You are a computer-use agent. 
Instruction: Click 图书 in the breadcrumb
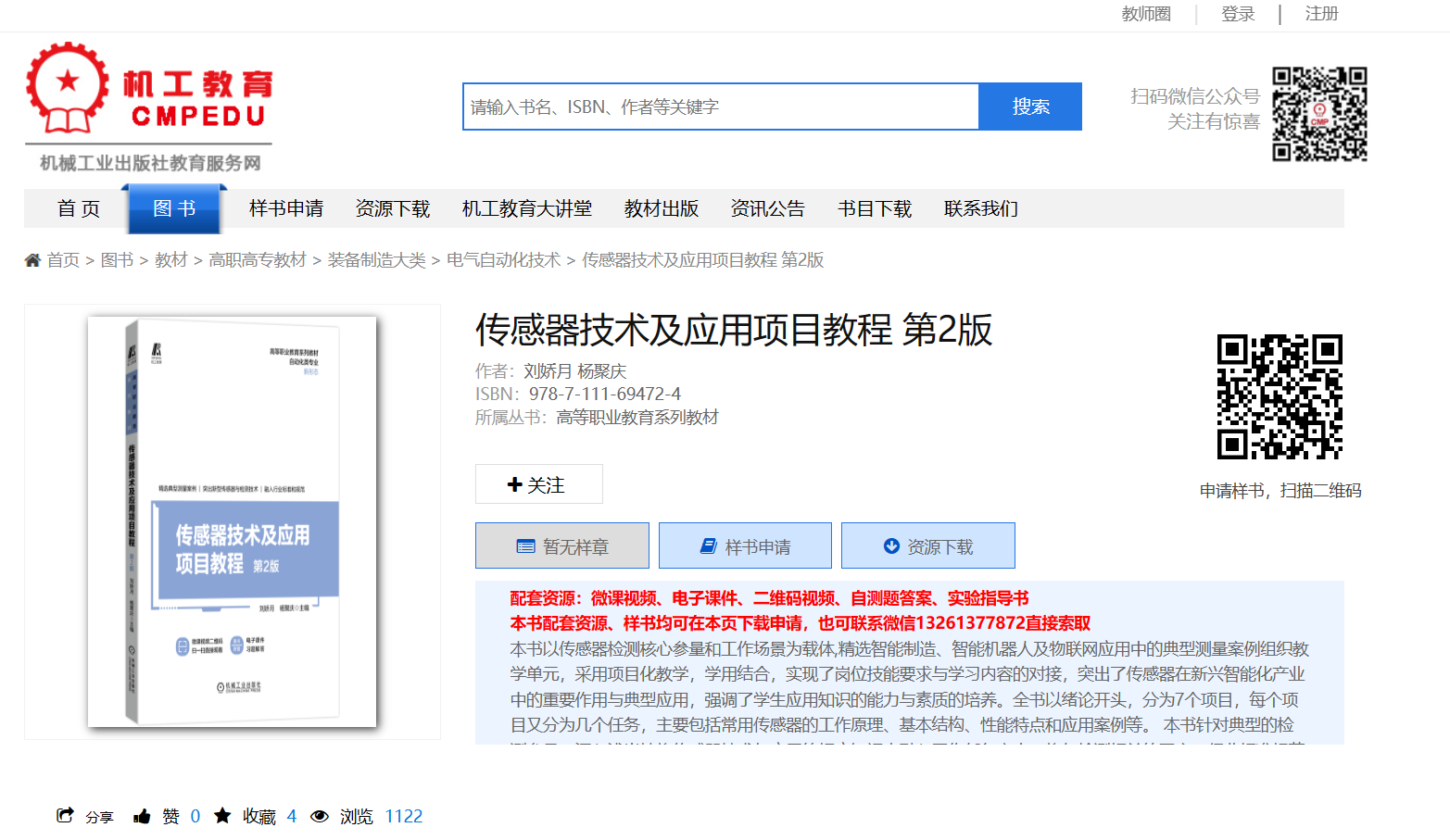(117, 260)
